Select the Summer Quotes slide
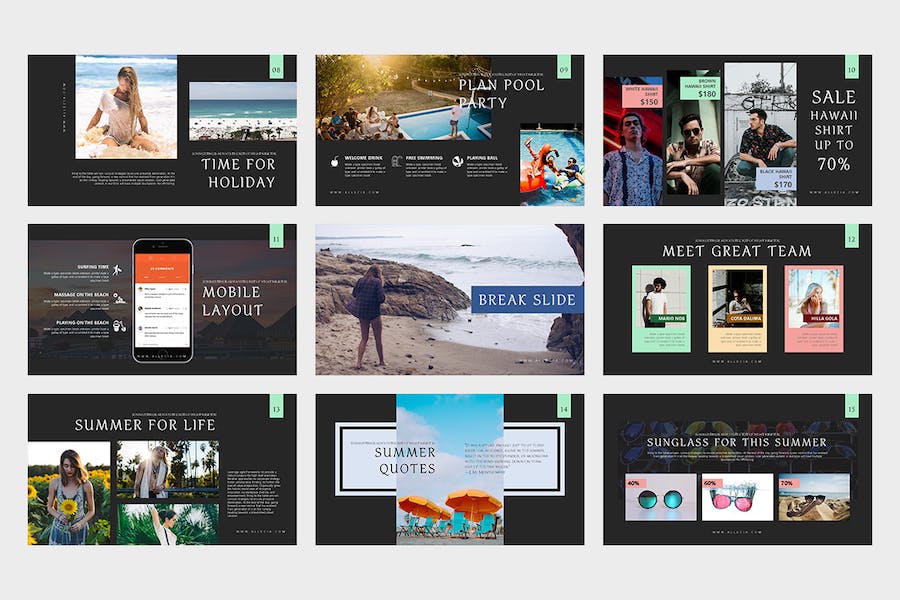Viewport: 900px width, 600px height. click(x=450, y=470)
